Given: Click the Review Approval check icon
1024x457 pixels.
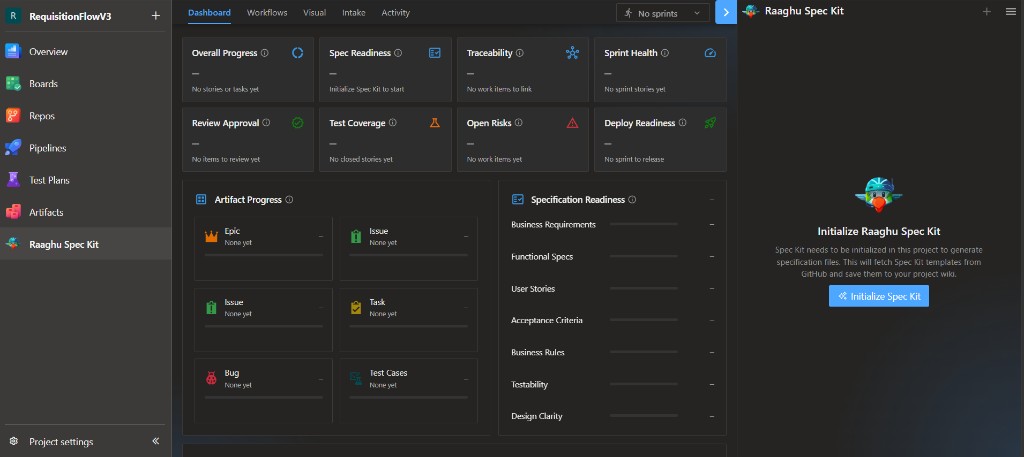Looking at the screenshot, I should (x=298, y=123).
